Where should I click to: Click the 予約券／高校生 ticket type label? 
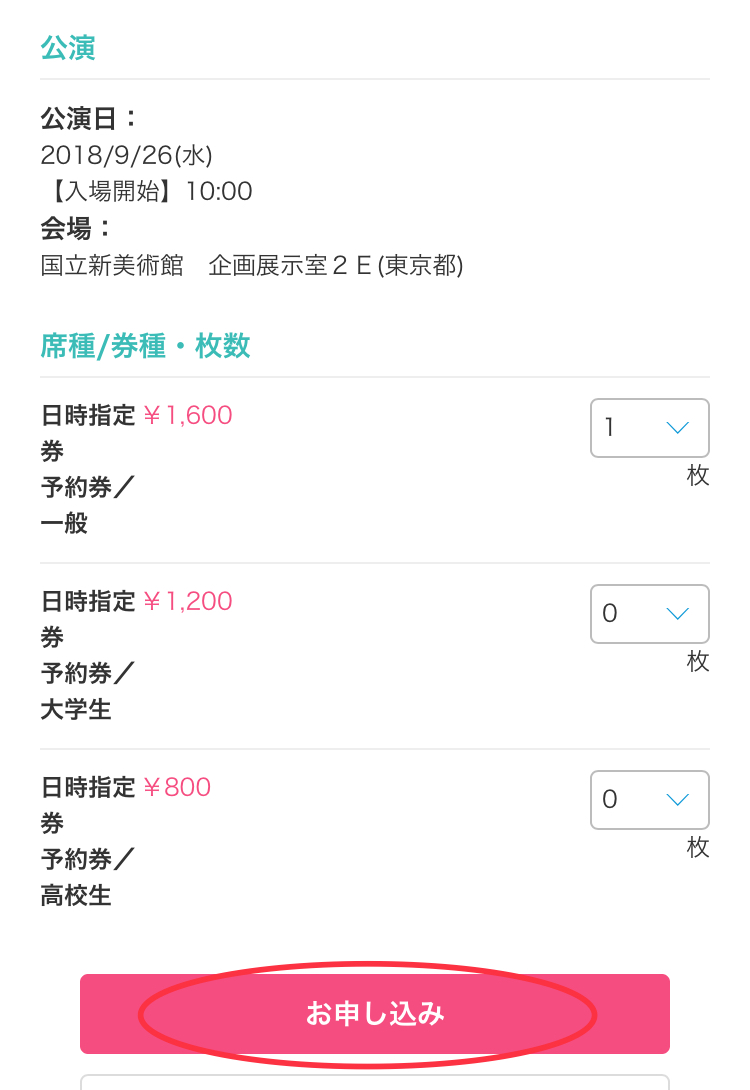87,877
